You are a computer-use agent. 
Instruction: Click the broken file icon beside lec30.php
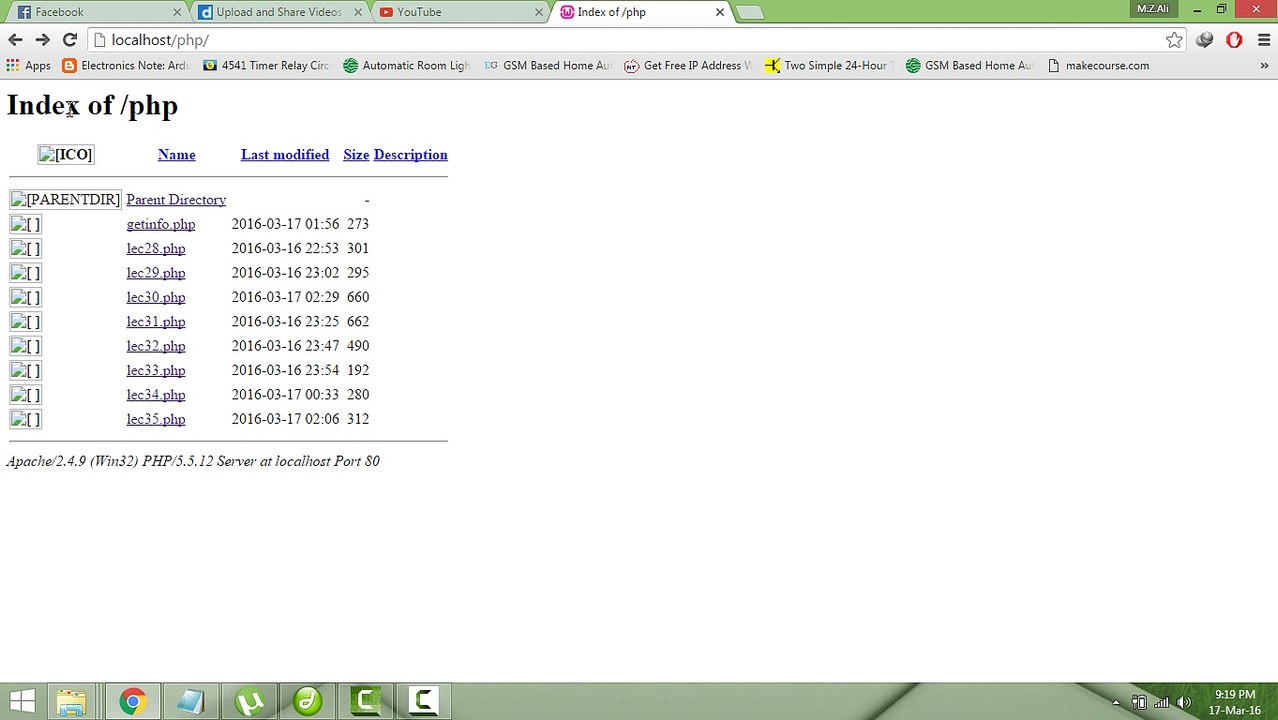26,297
